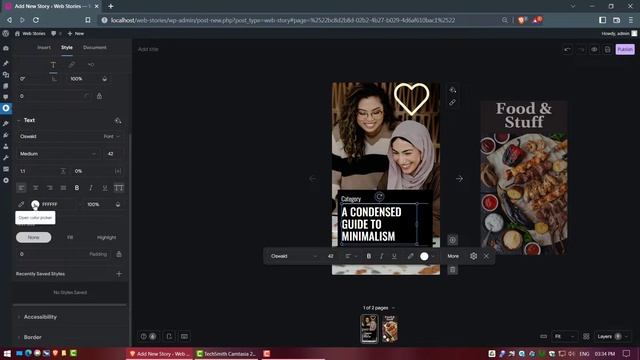Delete the page with trash icon
The height and width of the screenshot is (360, 640).
pyautogui.click(x=452, y=269)
